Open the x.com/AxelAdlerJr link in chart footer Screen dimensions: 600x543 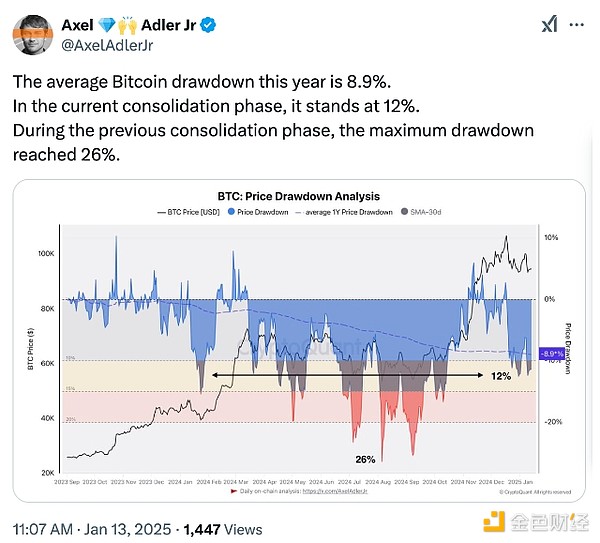tap(335, 491)
